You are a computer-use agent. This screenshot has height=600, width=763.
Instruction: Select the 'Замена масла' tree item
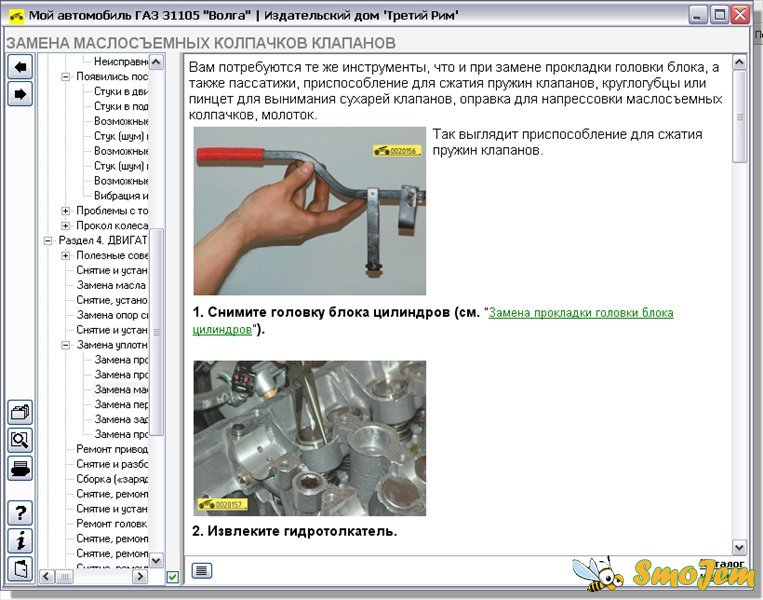(111, 285)
